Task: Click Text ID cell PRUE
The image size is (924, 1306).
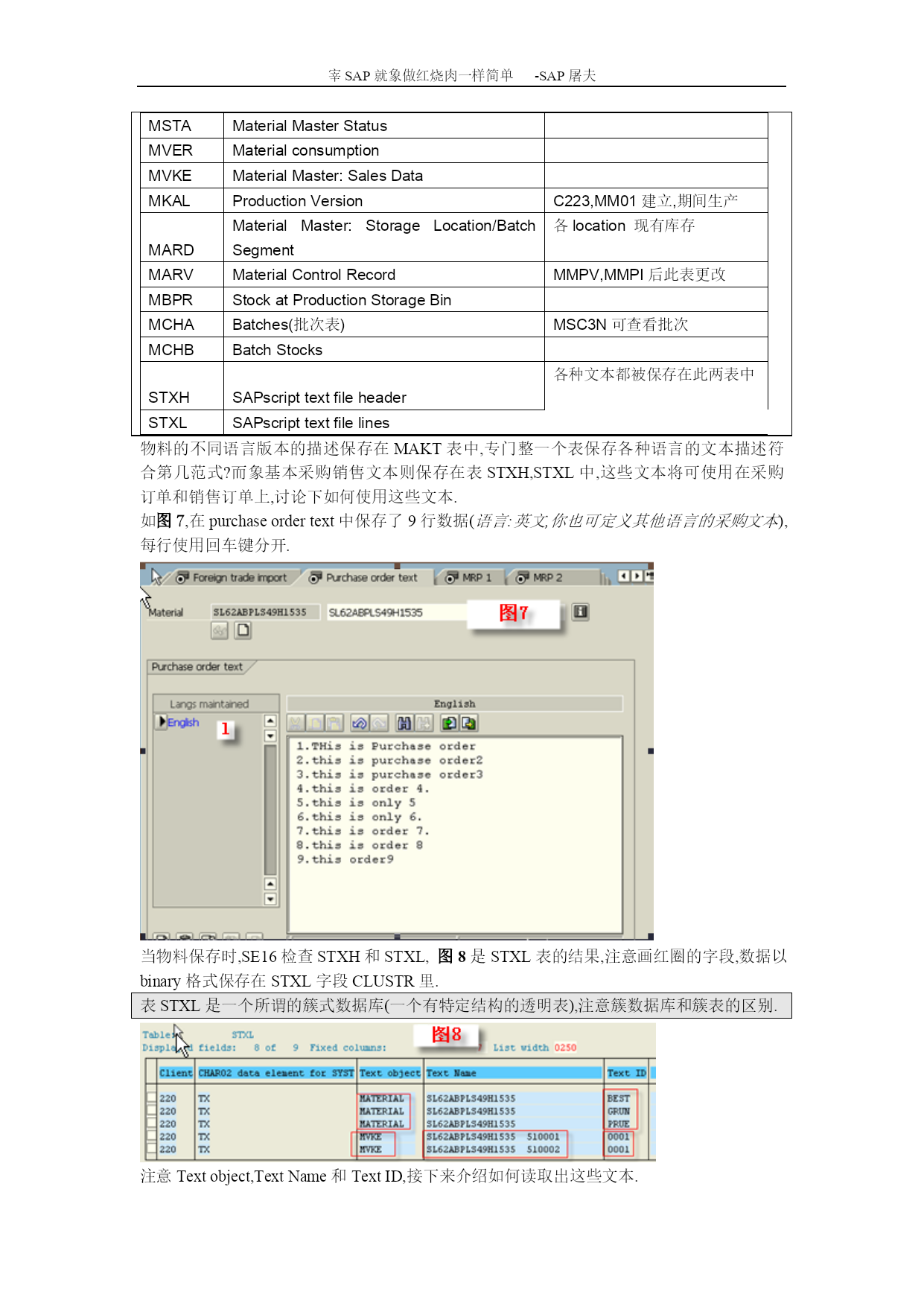Action: (618, 1124)
